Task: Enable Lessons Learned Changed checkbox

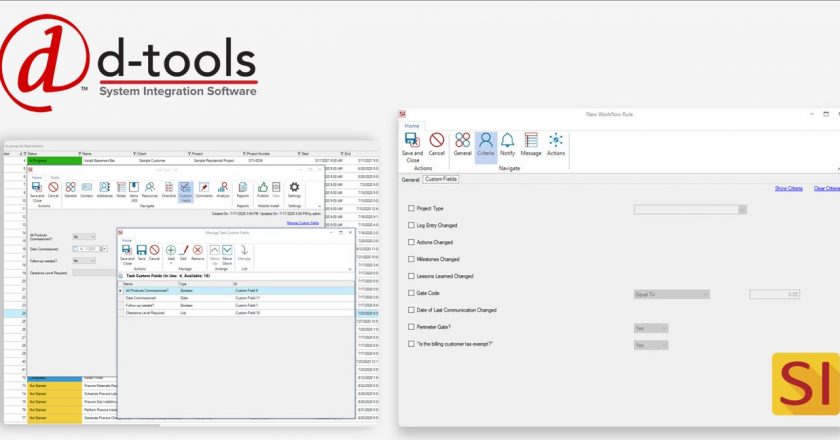Action: pos(411,276)
